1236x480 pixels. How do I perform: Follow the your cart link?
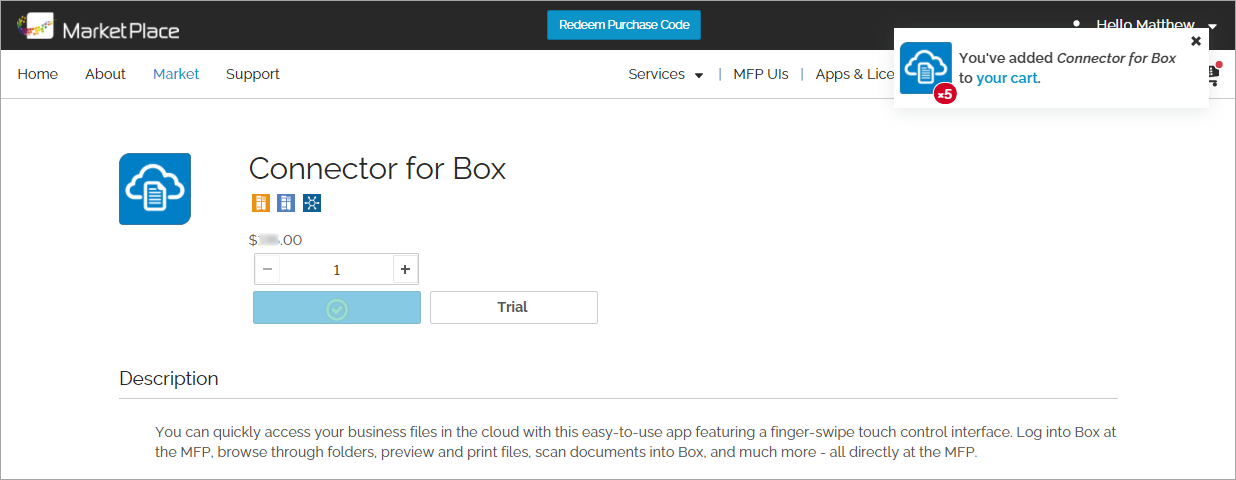click(x=1006, y=78)
